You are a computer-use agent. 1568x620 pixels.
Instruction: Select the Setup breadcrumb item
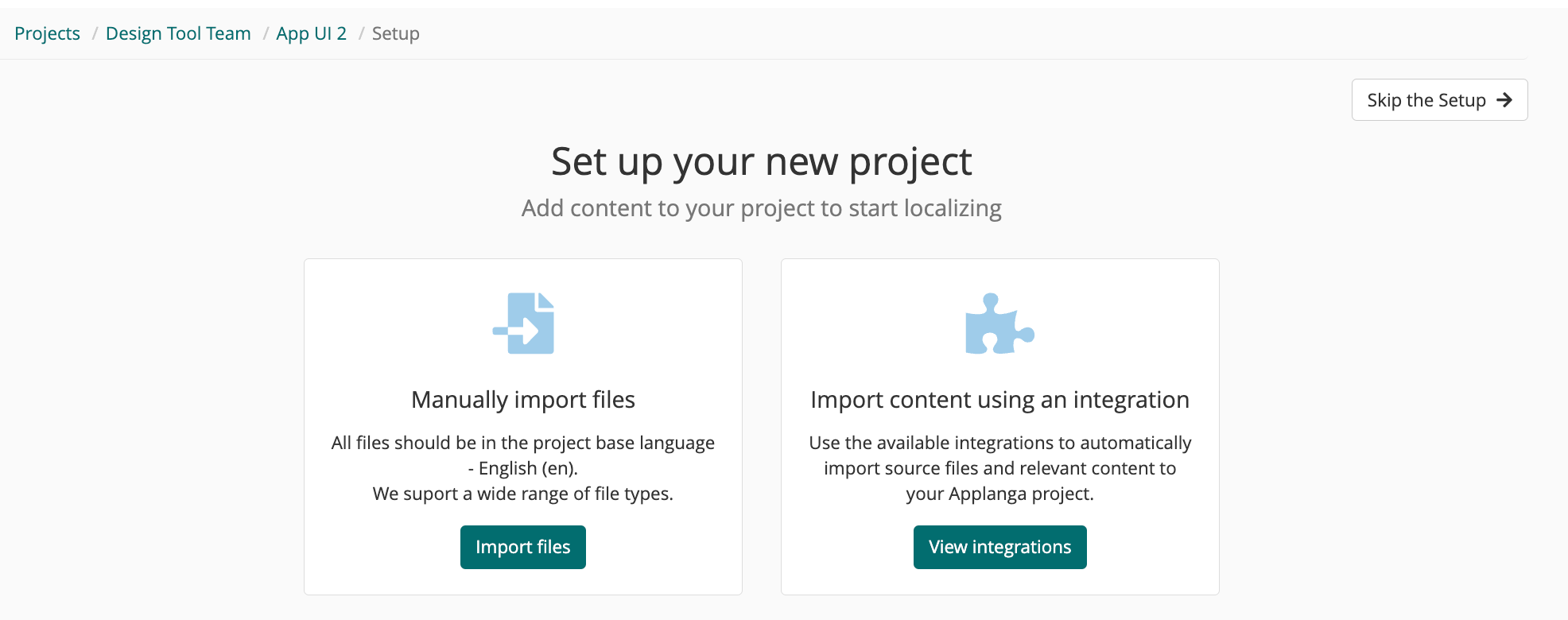pos(395,33)
